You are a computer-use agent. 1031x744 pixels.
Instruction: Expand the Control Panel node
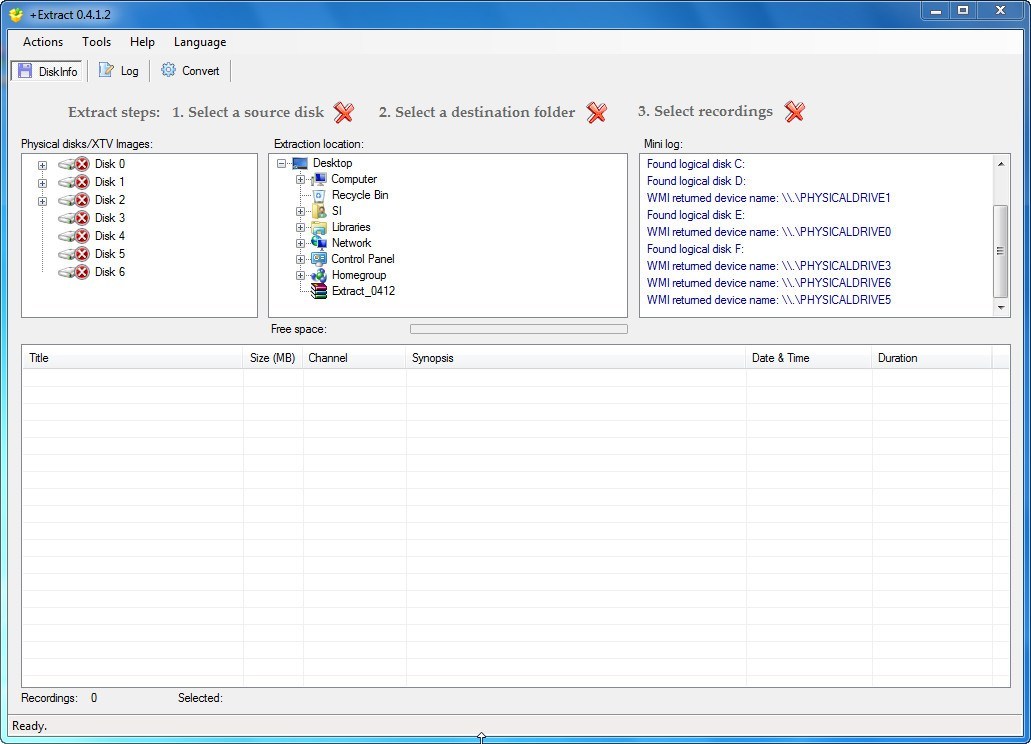click(300, 259)
